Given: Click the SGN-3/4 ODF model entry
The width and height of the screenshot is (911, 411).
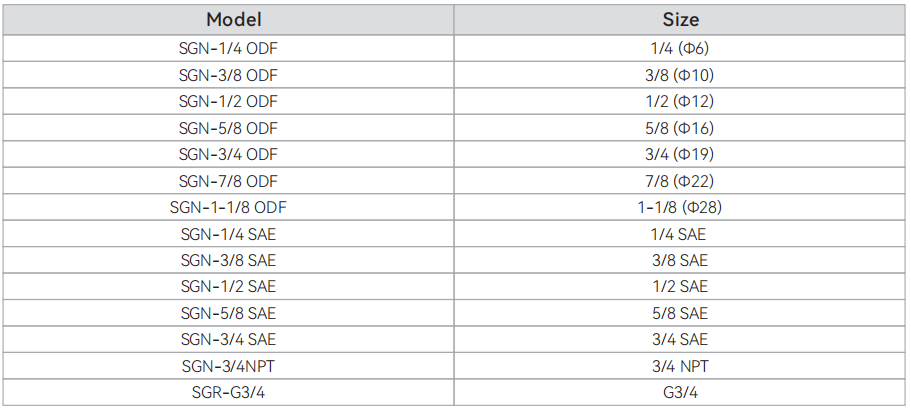Looking at the screenshot, I should click(228, 155).
